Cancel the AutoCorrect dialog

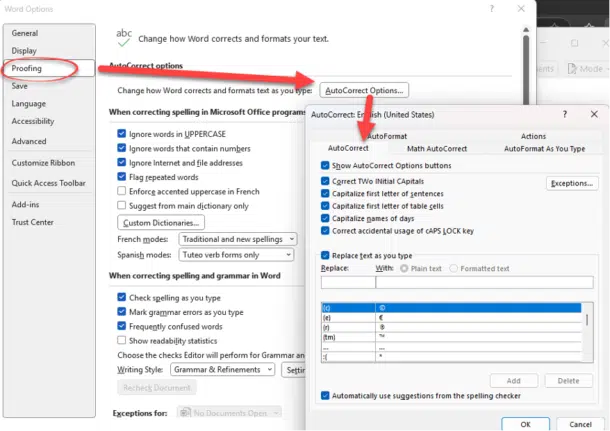(580, 424)
